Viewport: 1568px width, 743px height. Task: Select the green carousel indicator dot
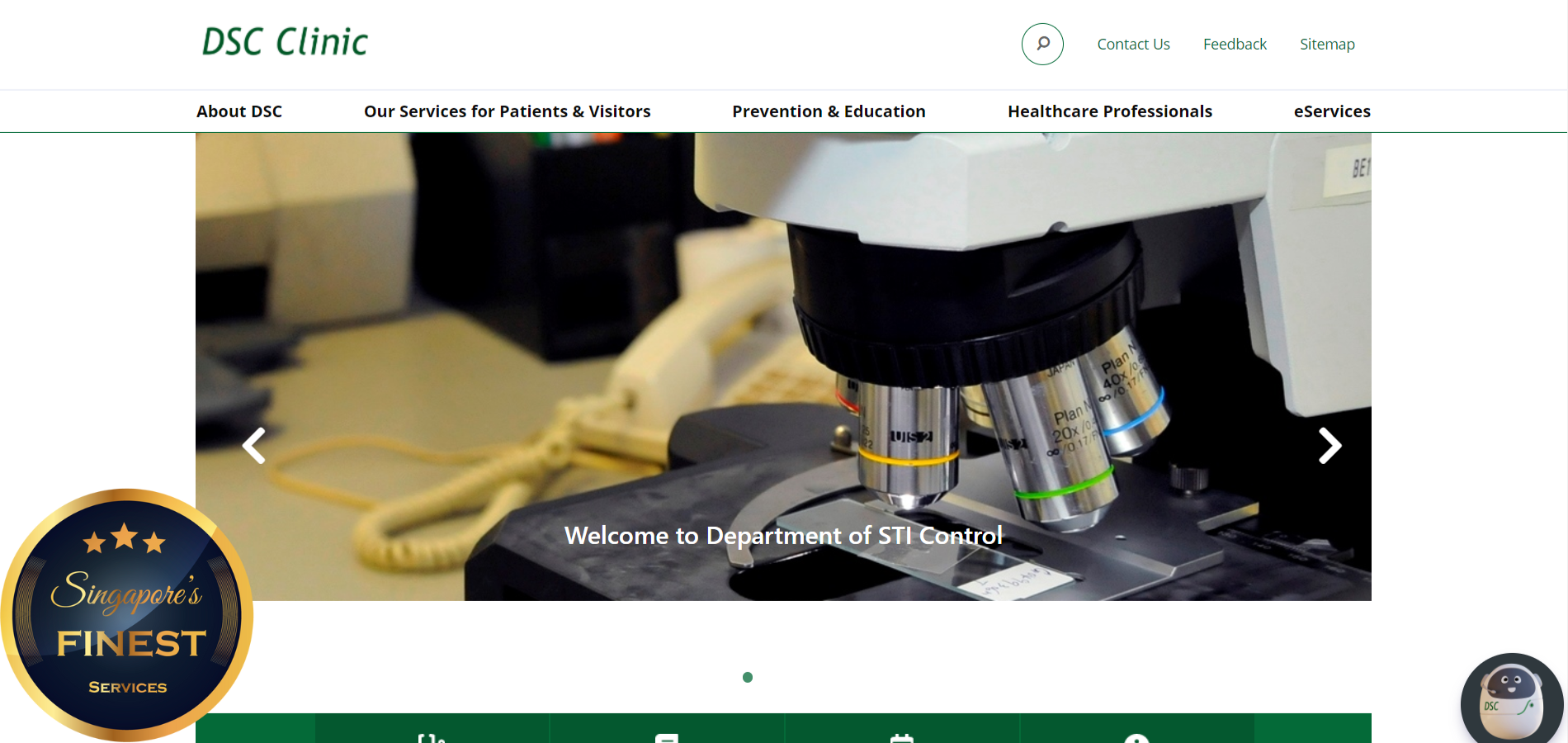pyautogui.click(x=748, y=678)
